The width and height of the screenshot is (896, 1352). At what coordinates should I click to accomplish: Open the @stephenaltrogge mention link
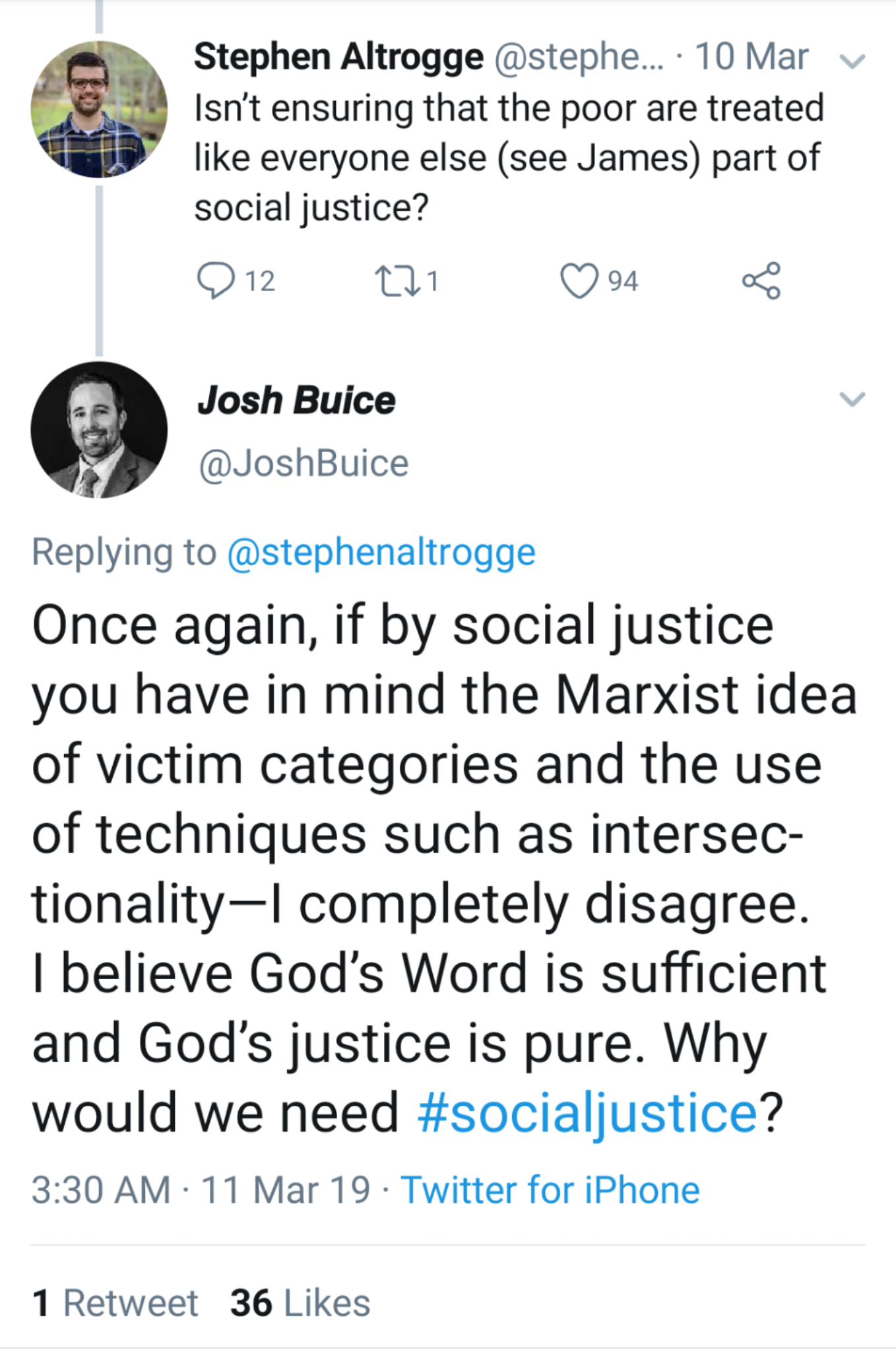pyautogui.click(x=381, y=552)
